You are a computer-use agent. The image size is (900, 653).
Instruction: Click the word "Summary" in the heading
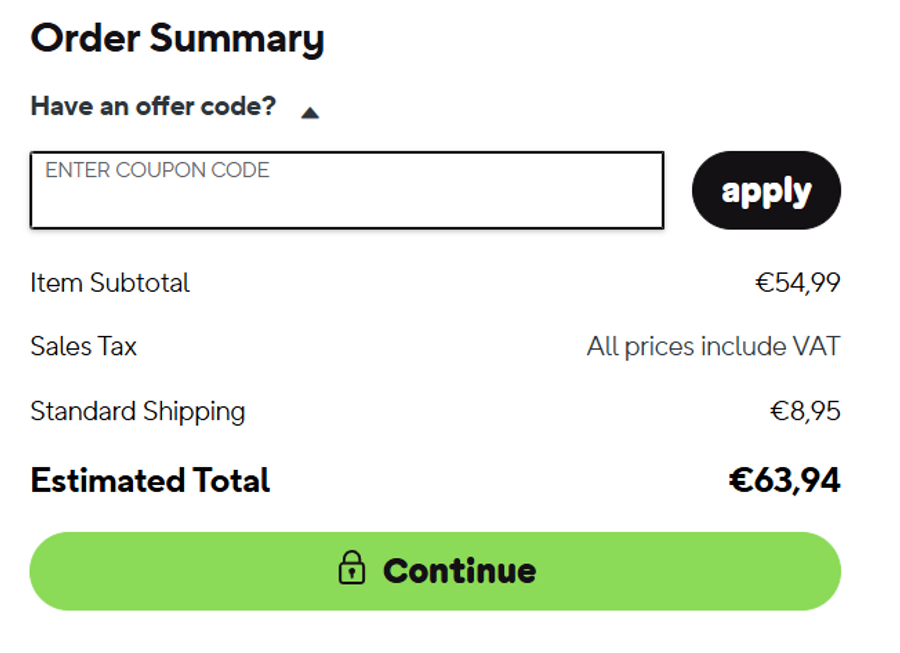237,39
